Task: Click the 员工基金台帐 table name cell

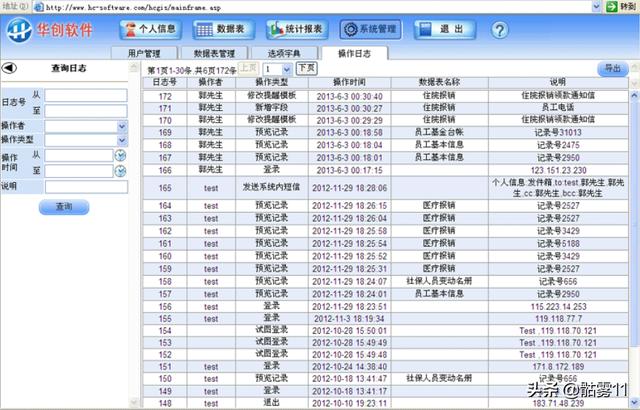Action: 439,133
